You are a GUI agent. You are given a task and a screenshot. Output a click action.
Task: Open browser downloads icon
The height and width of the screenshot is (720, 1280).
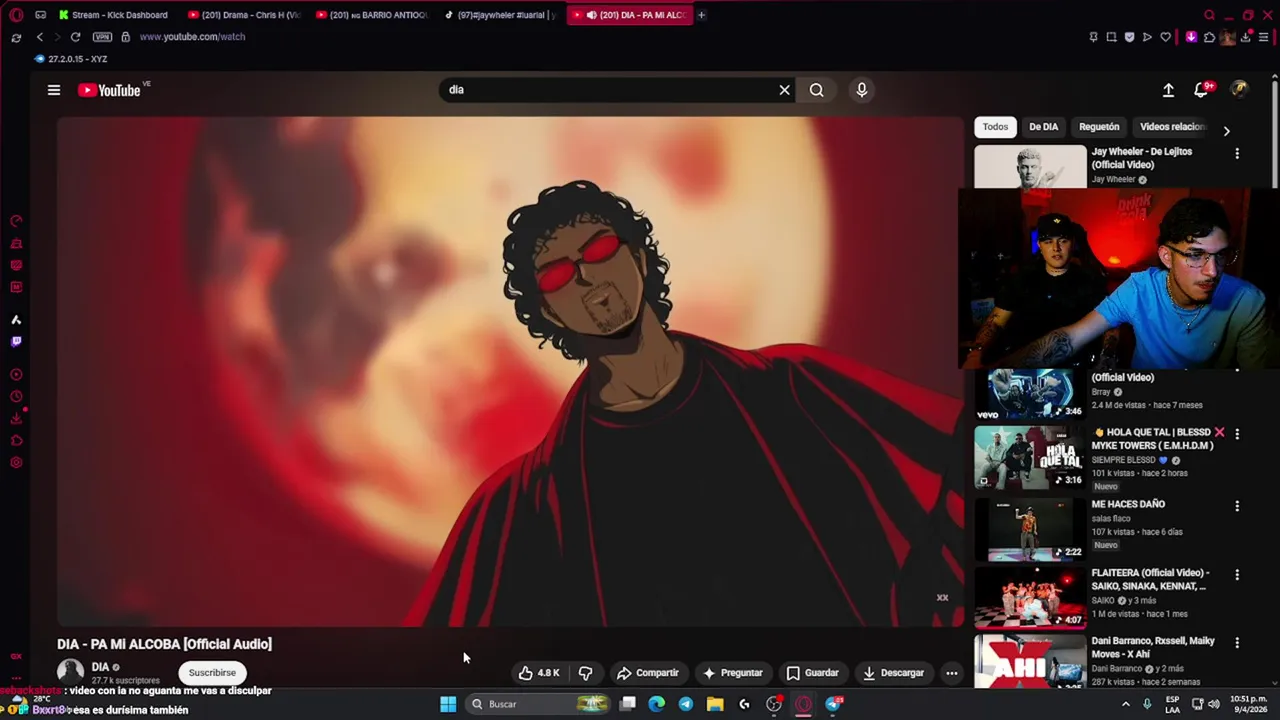[1246, 37]
